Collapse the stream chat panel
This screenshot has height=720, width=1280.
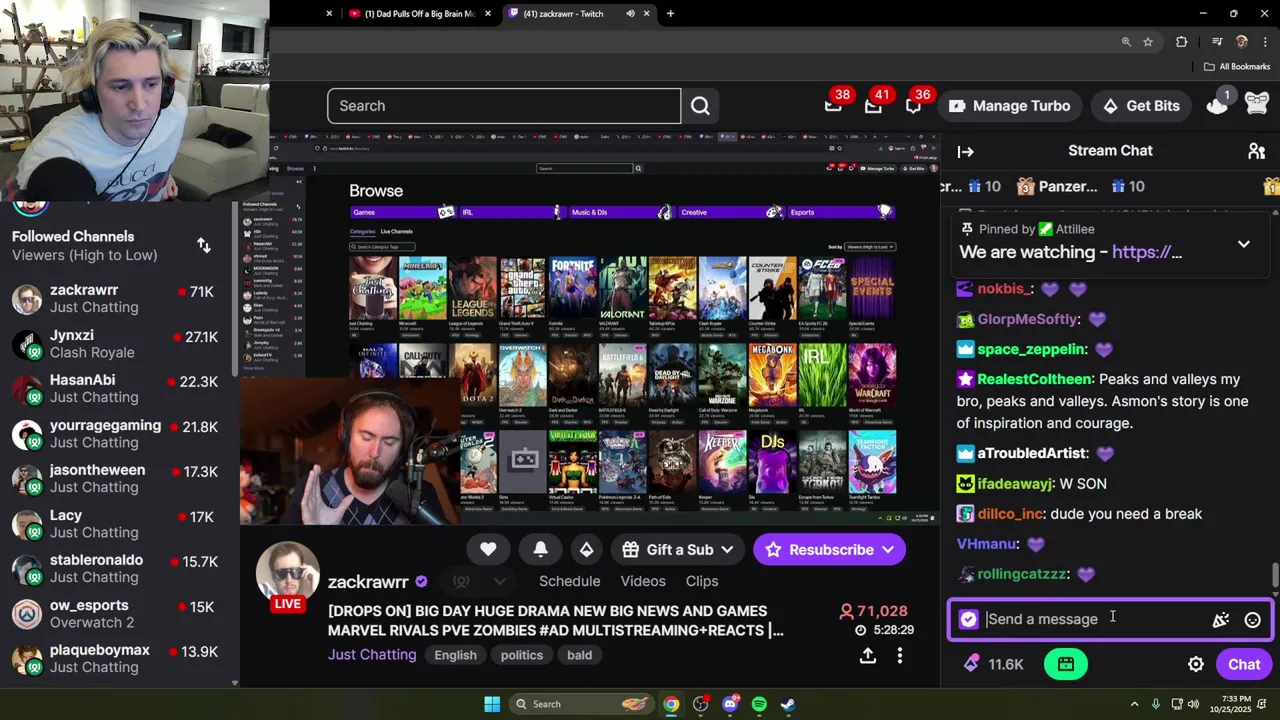[965, 152]
